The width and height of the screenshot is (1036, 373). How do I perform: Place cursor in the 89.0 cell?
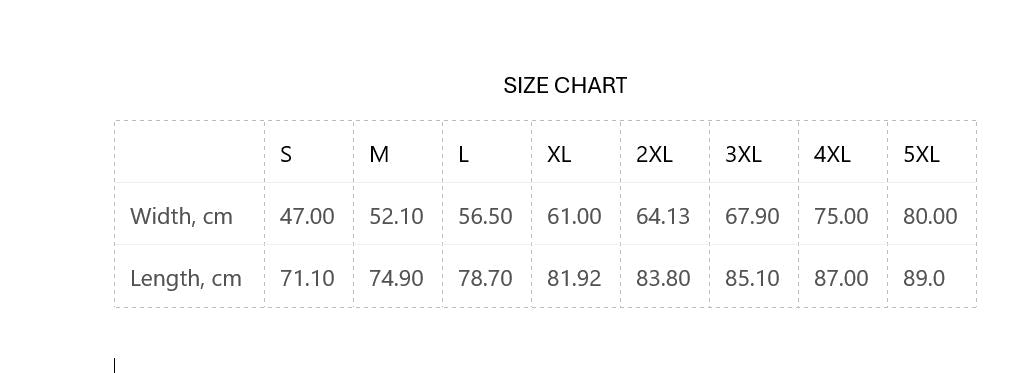coord(932,276)
